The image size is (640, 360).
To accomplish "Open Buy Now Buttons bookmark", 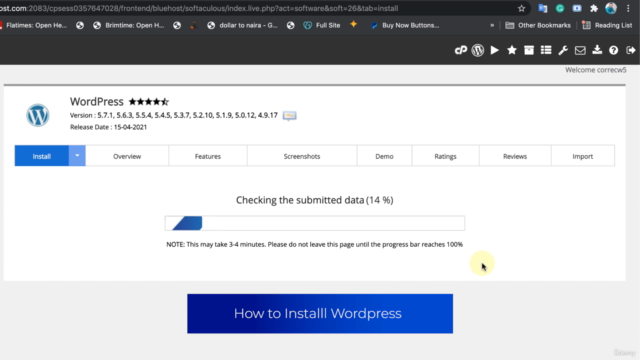I will tap(405, 25).
